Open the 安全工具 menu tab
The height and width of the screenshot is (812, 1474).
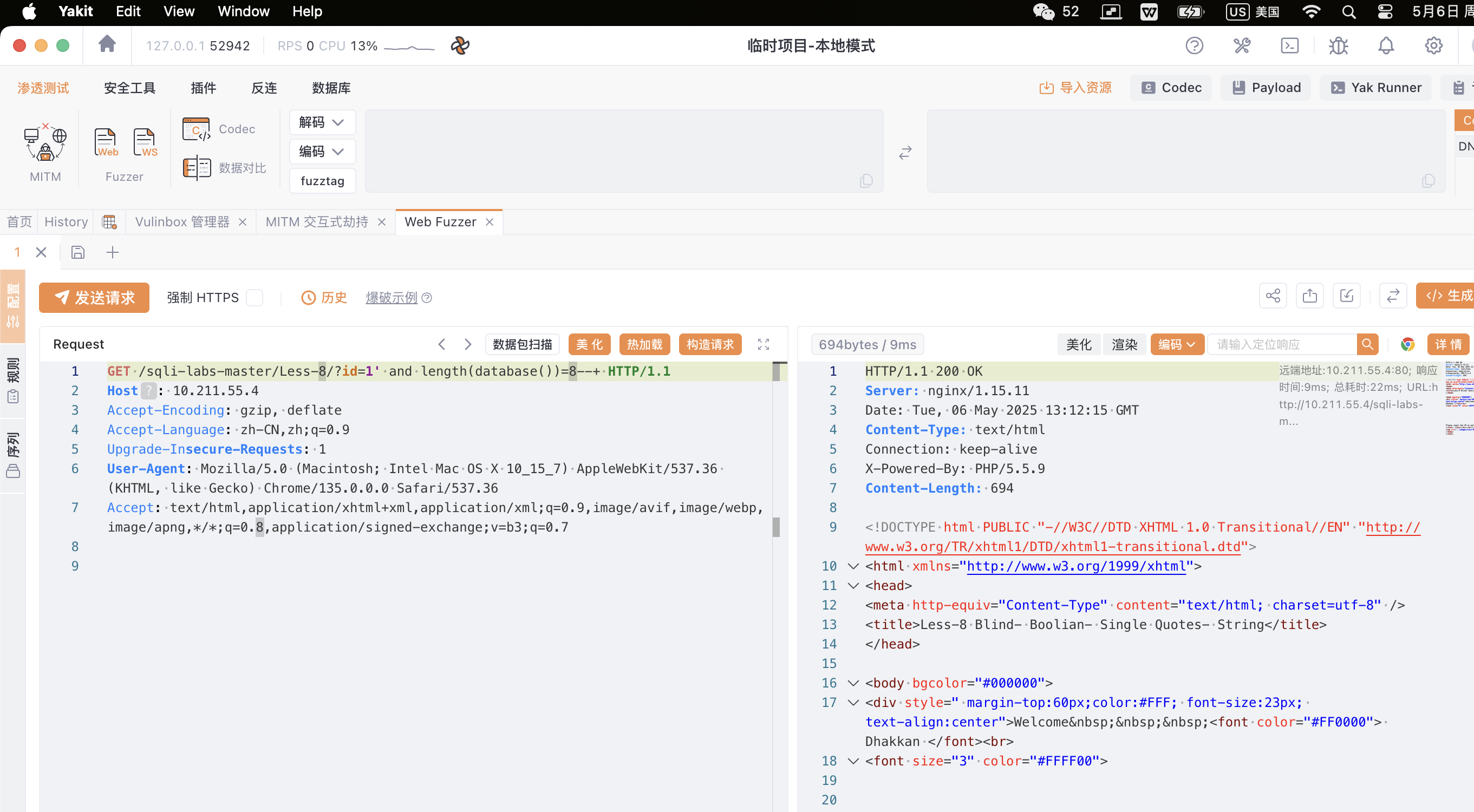point(129,88)
